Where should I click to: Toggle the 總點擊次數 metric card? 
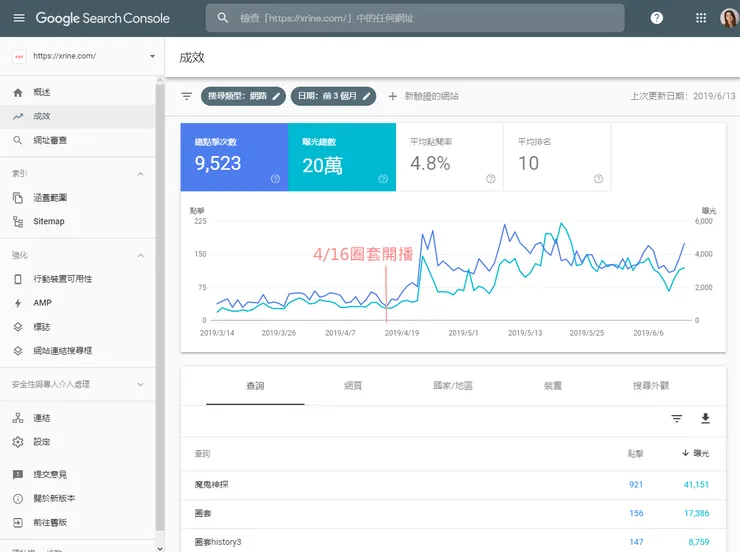(234, 157)
